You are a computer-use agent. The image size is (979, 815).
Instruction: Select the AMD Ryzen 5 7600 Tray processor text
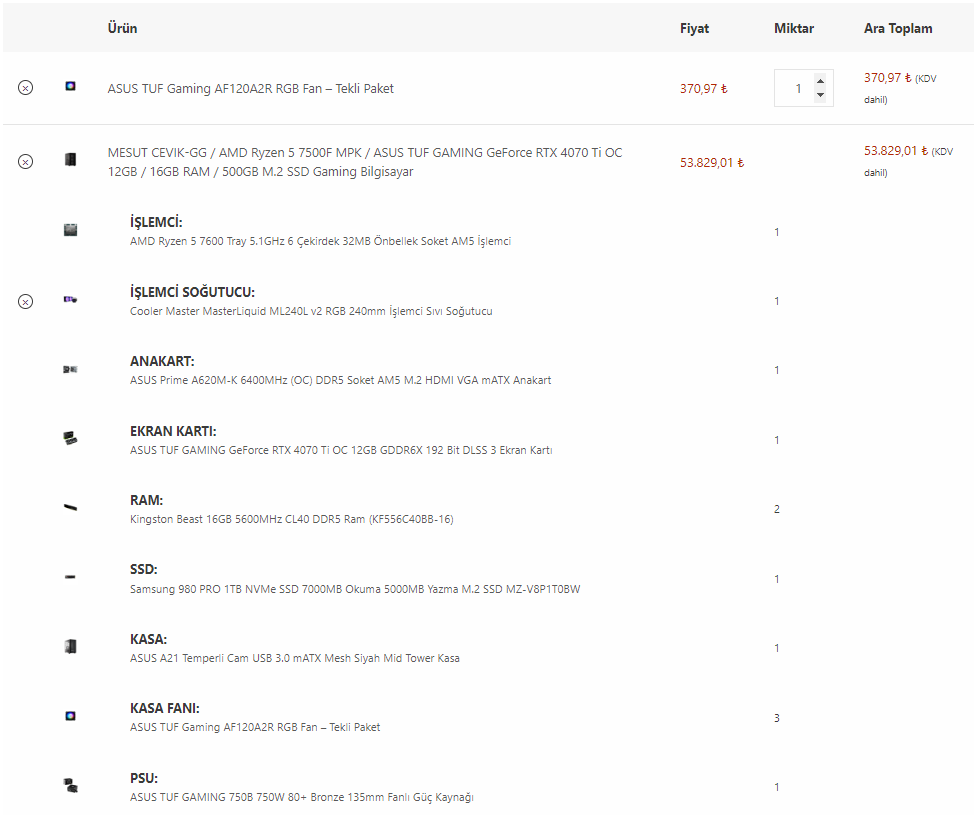pos(320,241)
